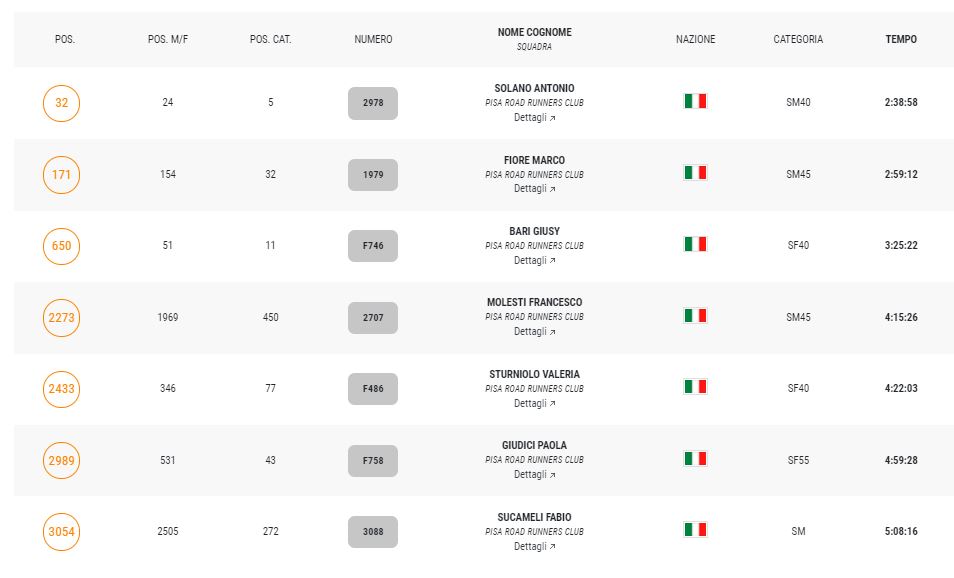
Task: Open Dettagli link for Solano Antonio
Action: [x=534, y=117]
